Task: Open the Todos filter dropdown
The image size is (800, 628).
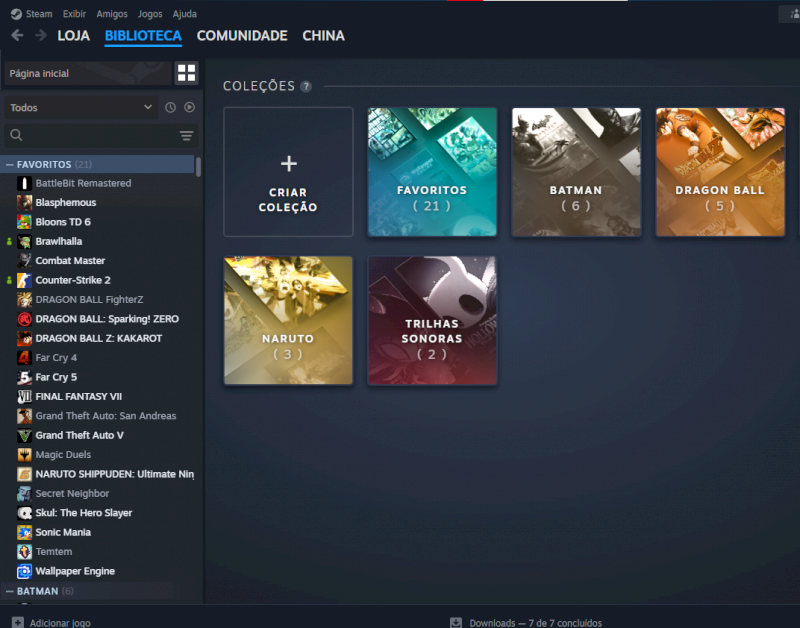Action: pyautogui.click(x=81, y=108)
